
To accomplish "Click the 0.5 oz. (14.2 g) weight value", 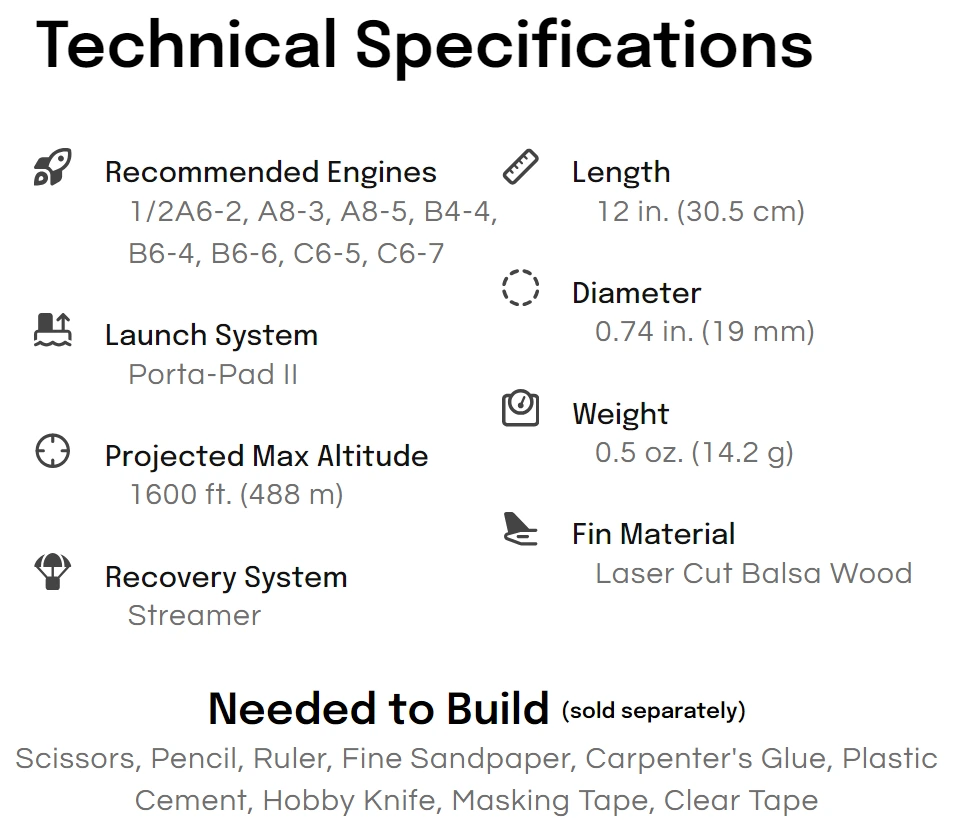I will 694,453.
